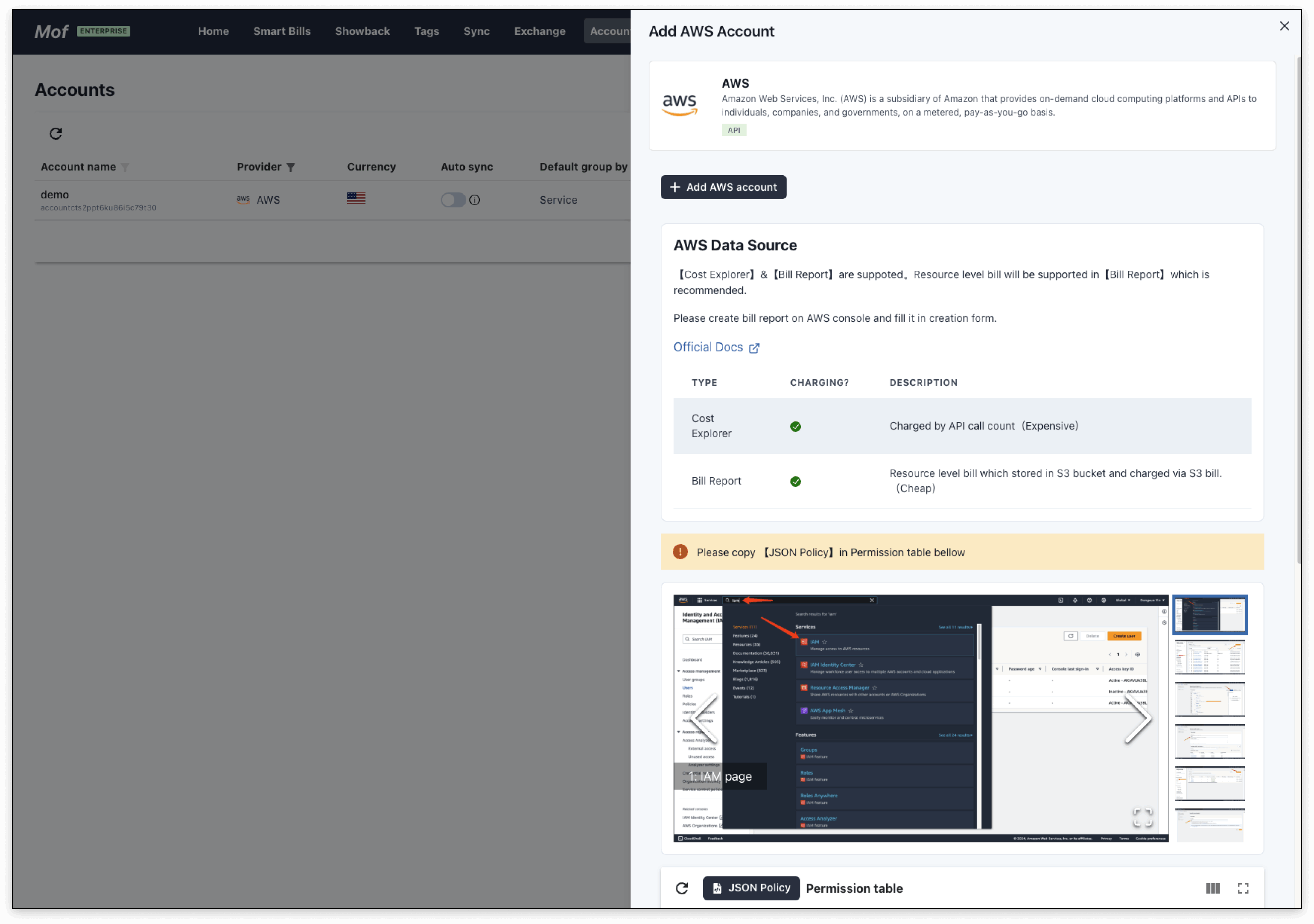
Task: Click the Cost Explorer type cell
Action: click(711, 426)
